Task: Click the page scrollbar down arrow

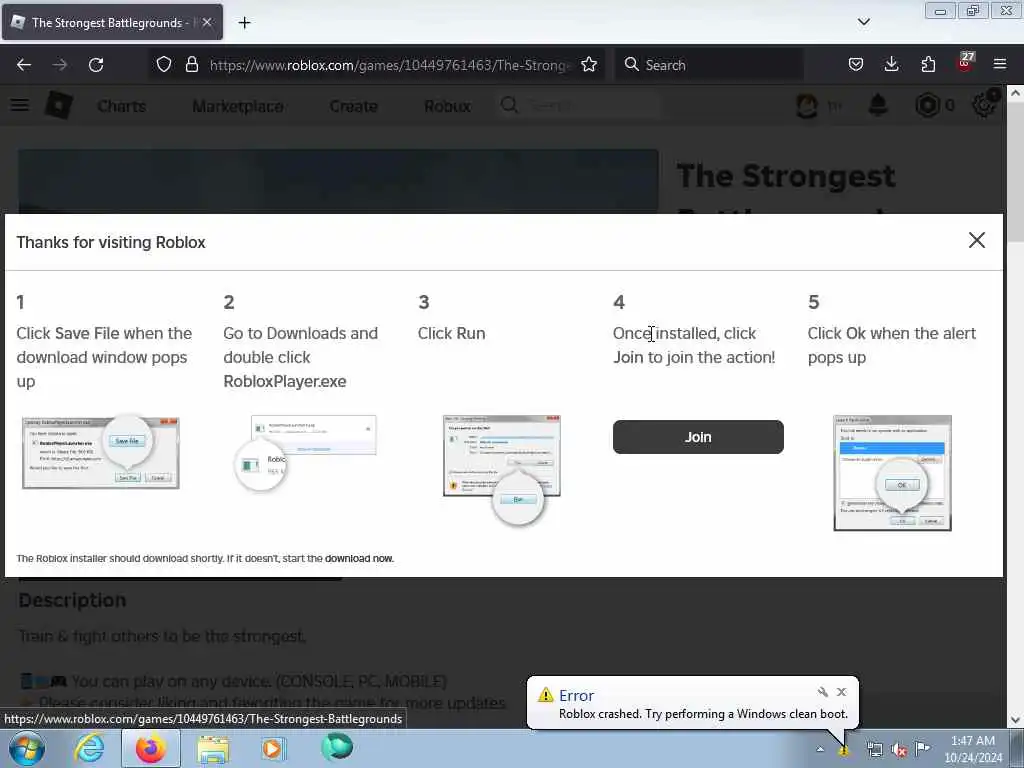Action: pyautogui.click(x=1015, y=720)
